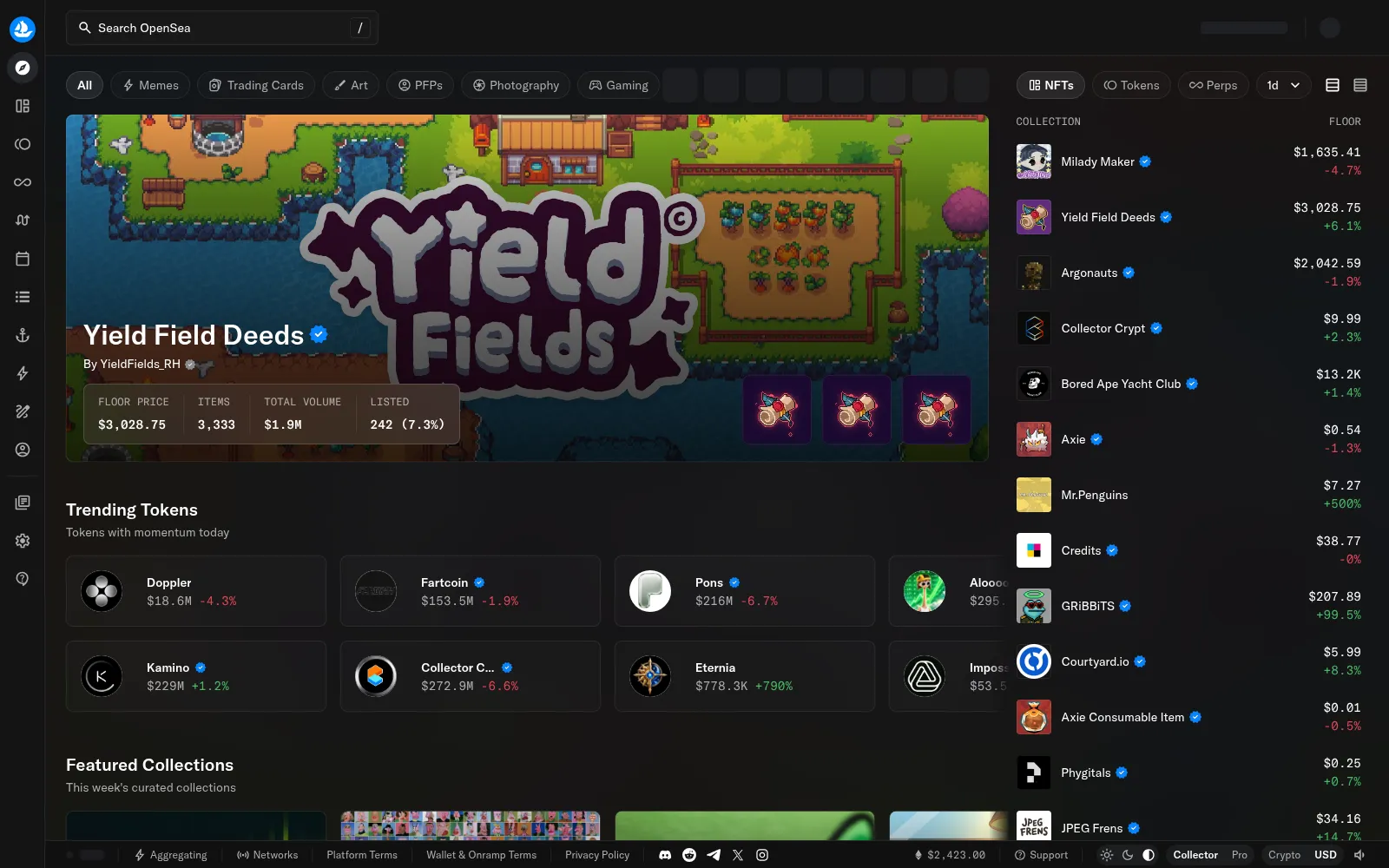Open the help question icon in sidebar

23,579
